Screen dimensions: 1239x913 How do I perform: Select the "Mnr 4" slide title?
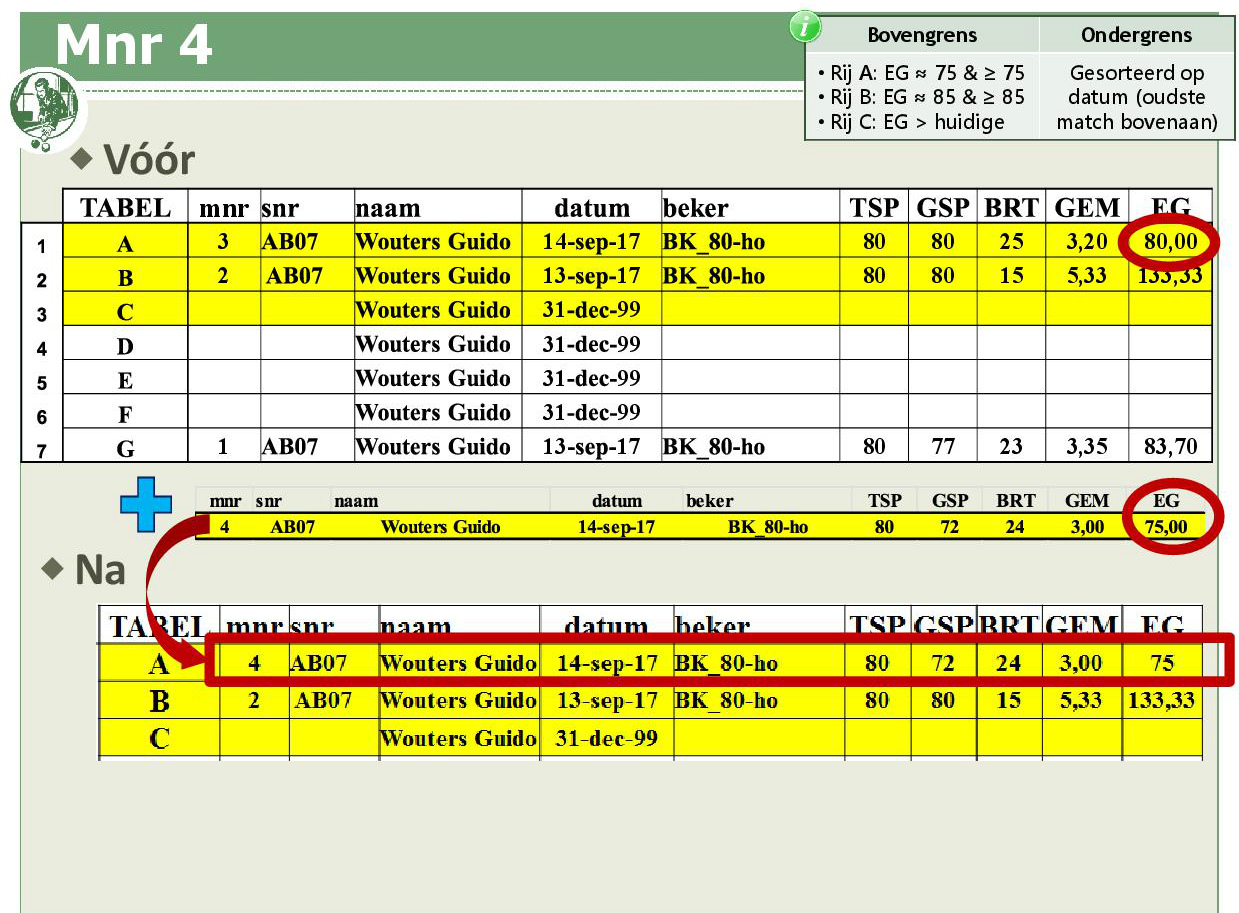(x=134, y=45)
